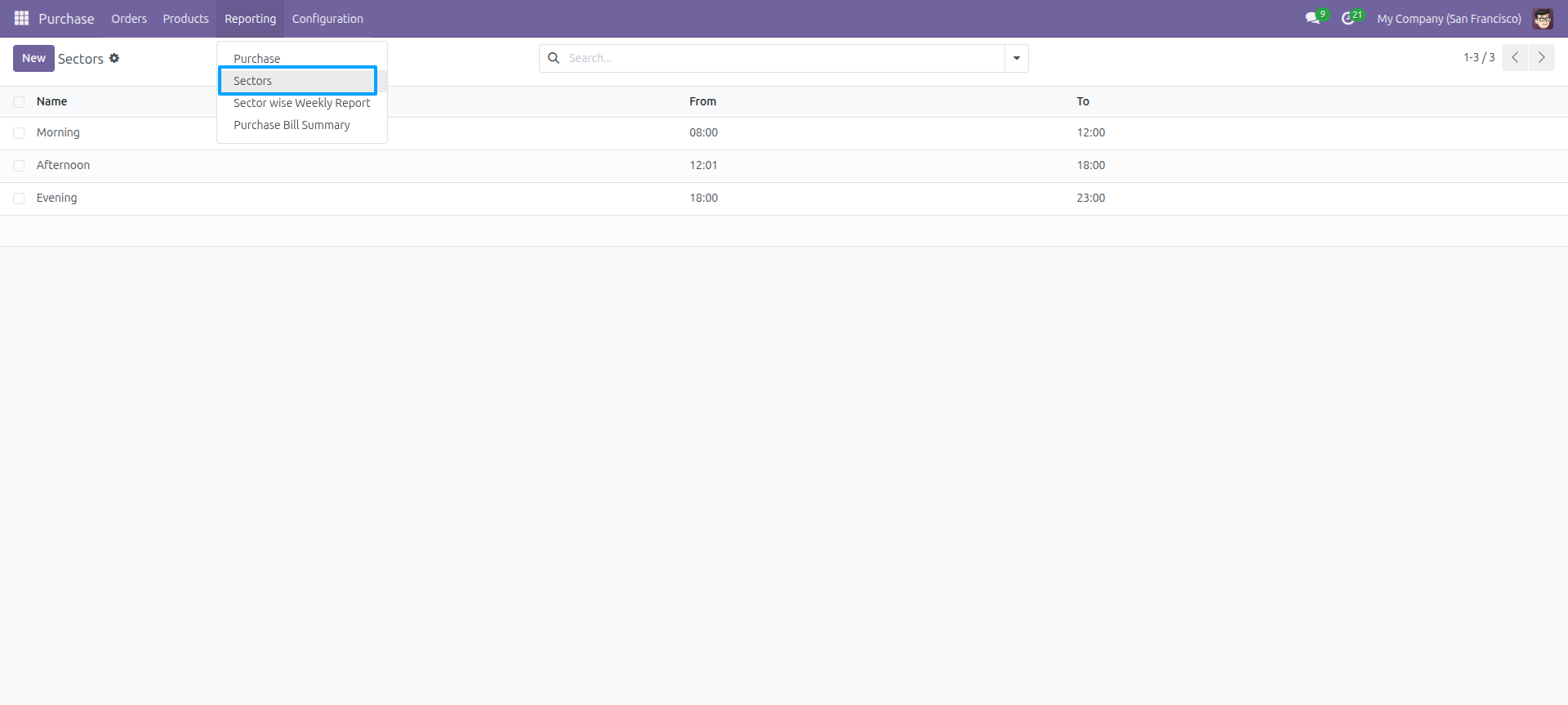Click the search magnifier icon

click(554, 58)
